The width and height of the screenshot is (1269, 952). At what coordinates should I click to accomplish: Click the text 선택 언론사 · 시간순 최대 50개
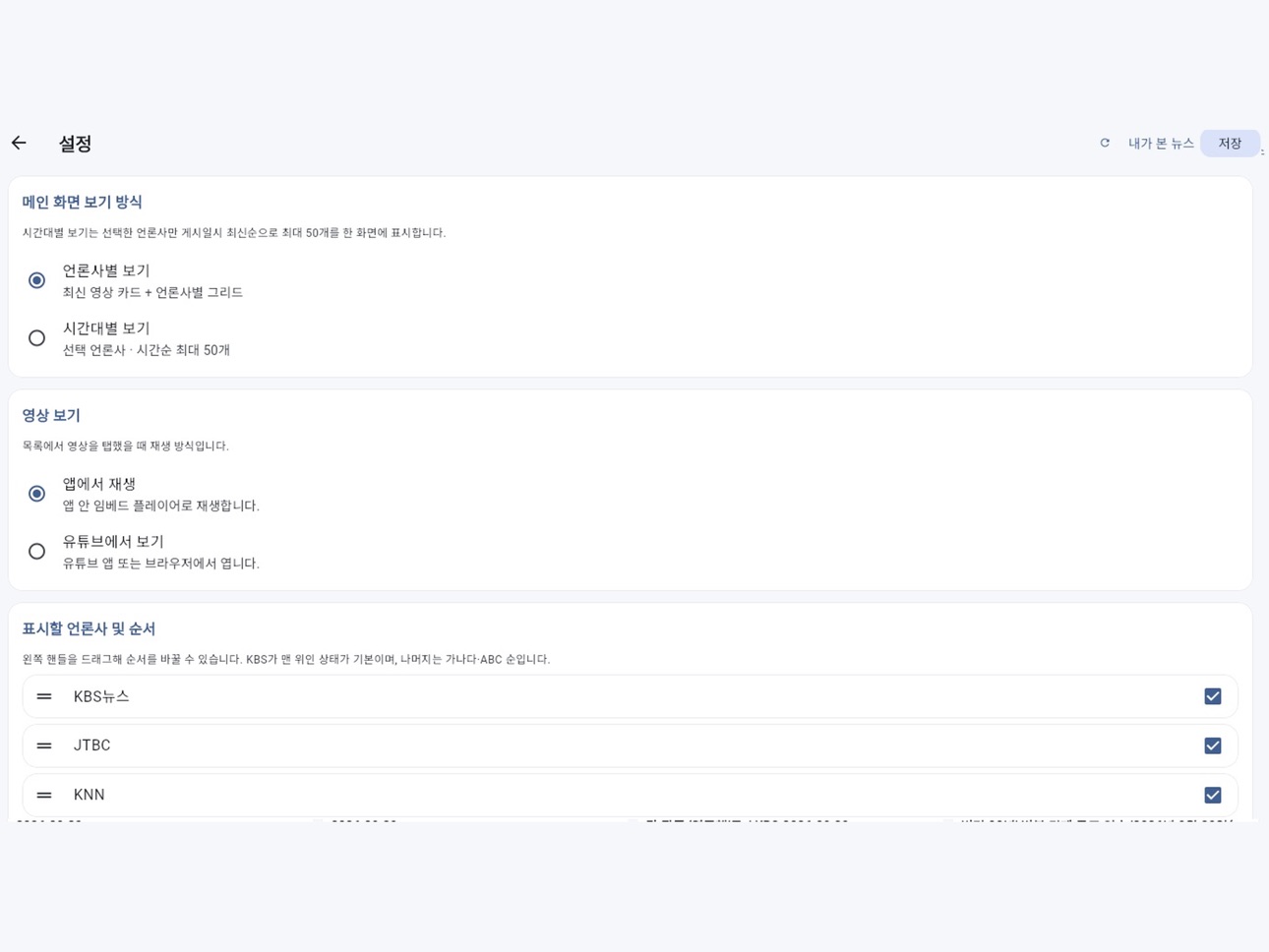click(146, 350)
